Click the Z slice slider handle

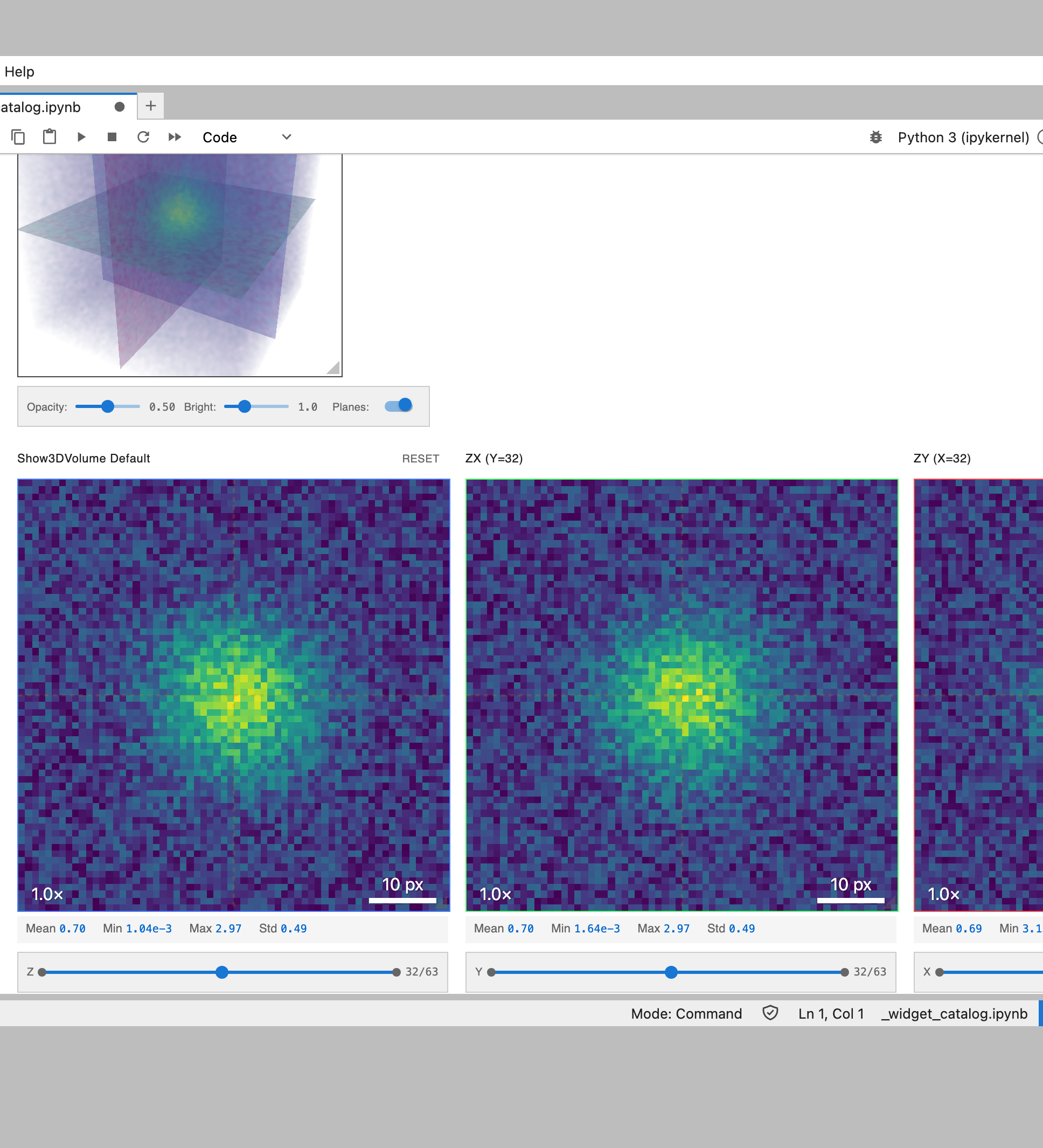[222, 972]
